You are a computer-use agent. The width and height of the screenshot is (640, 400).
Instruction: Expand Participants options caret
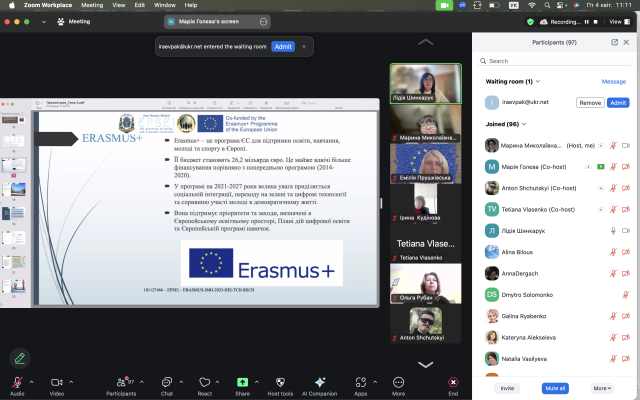point(142,382)
